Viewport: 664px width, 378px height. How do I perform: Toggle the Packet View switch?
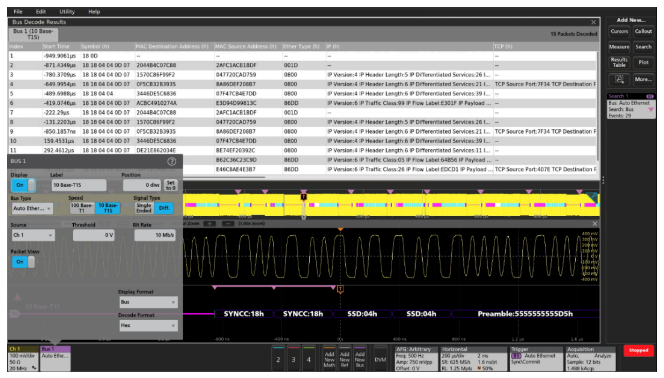click(x=23, y=262)
